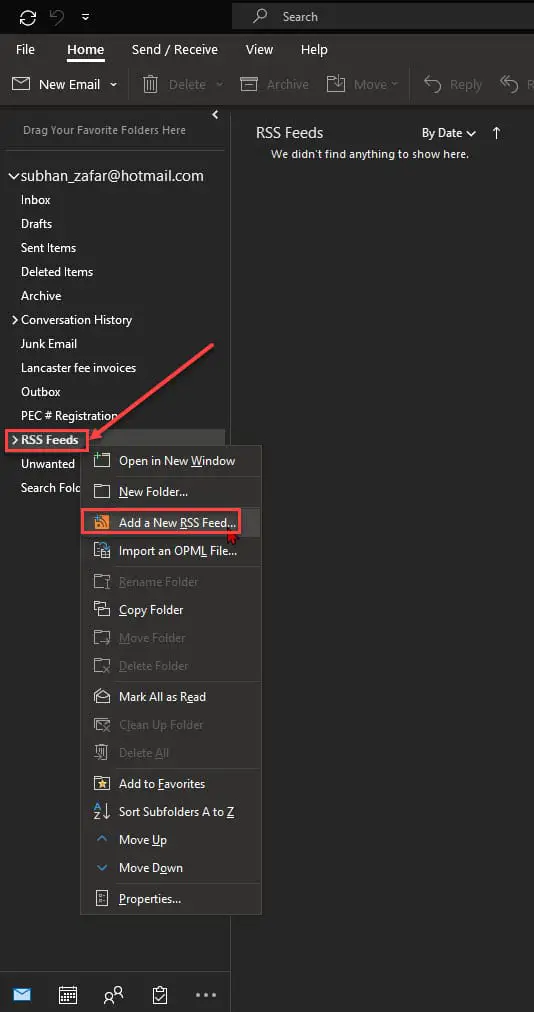Click the Send/Receive sync icon in title bar
534x1012 pixels.
(28, 17)
